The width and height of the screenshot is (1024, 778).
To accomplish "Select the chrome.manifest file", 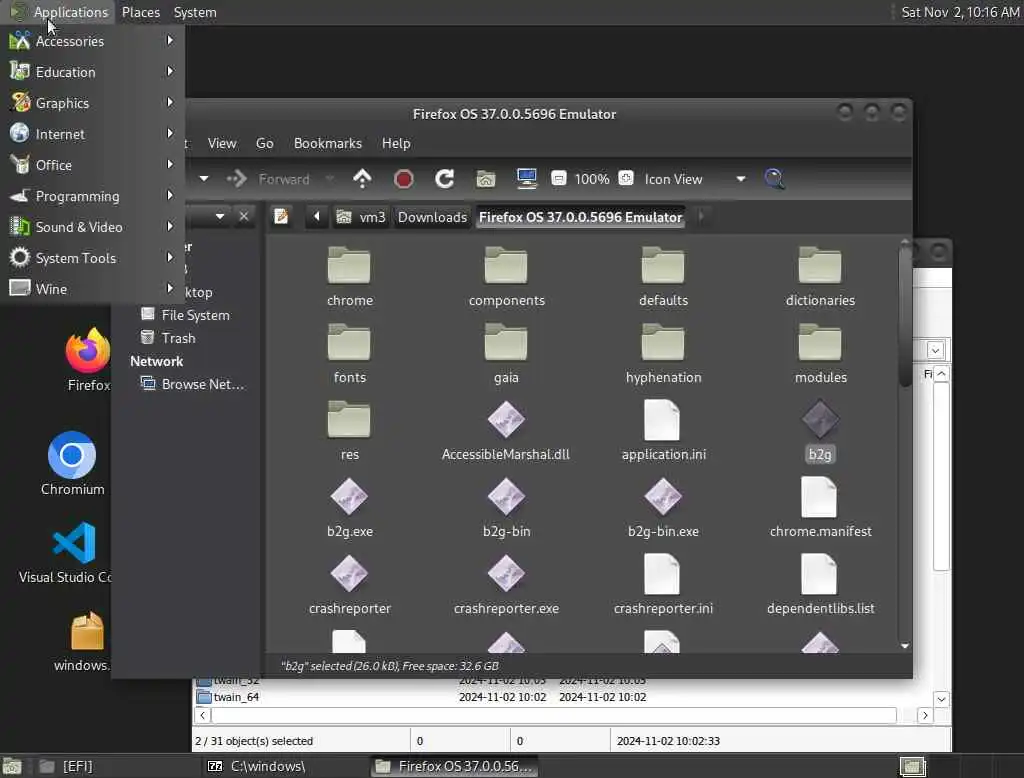I will tap(820, 508).
